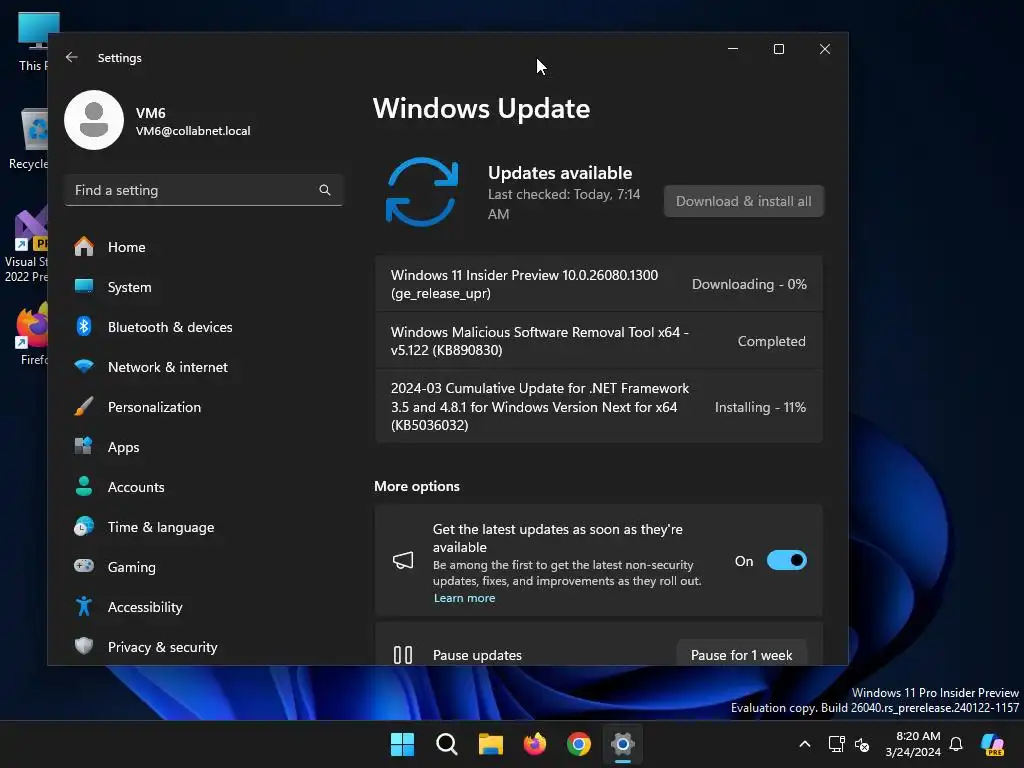
Task: Show hidden tray icons chevron
Action: pos(805,744)
